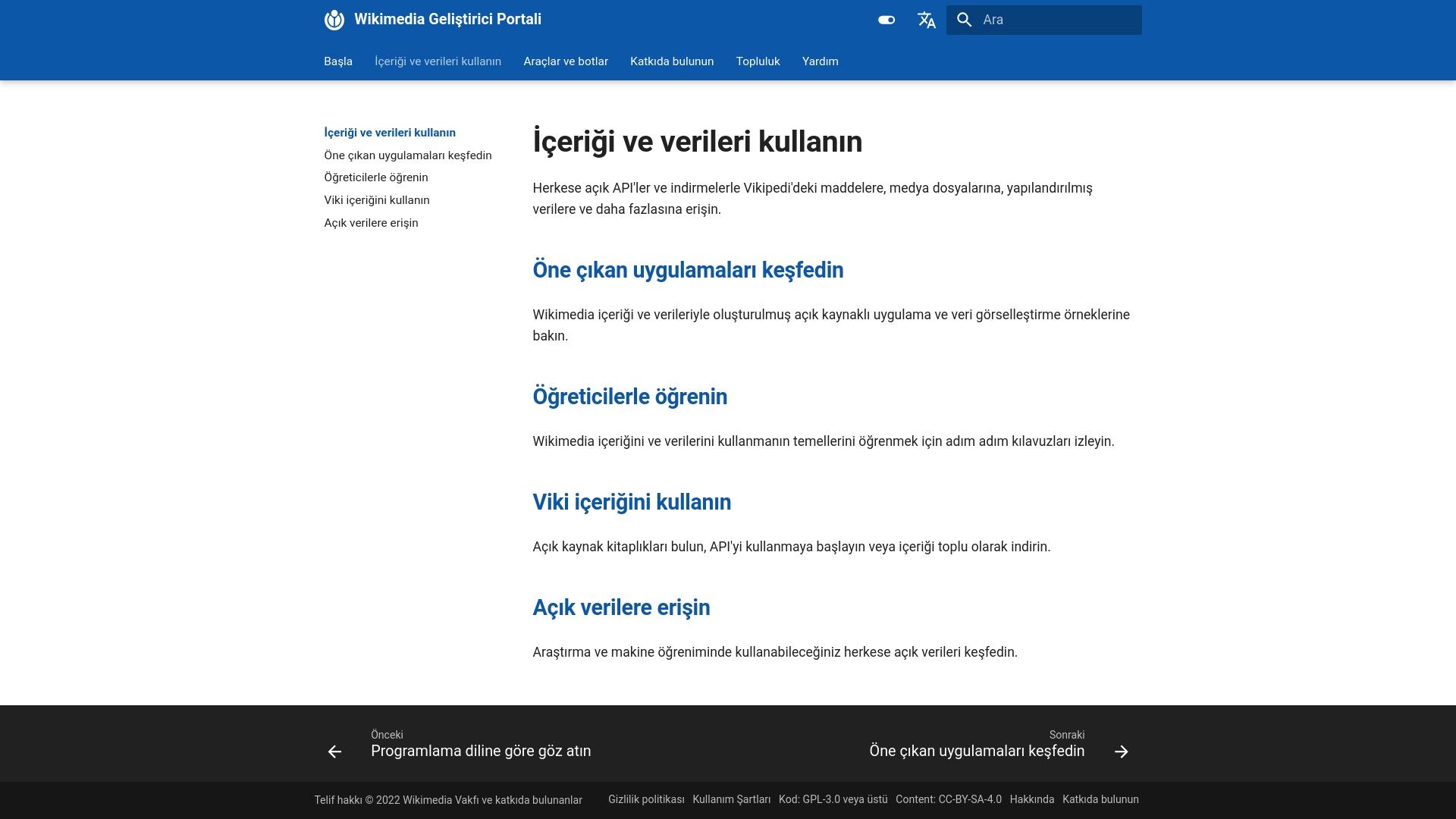Follow Açık verilere erişin heading link
The image size is (1456, 819).
click(621, 607)
